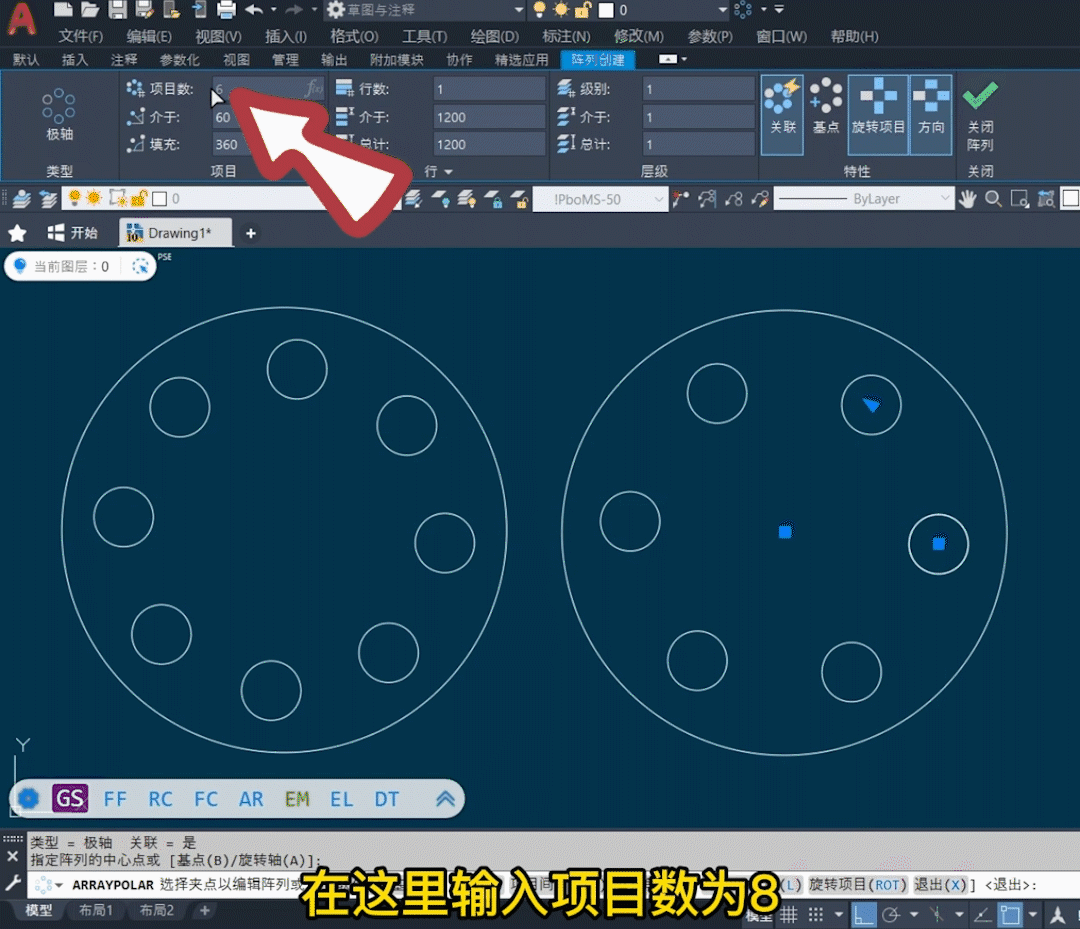Open the 绘图(D) menu
The width and height of the screenshot is (1080, 929).
click(x=495, y=36)
